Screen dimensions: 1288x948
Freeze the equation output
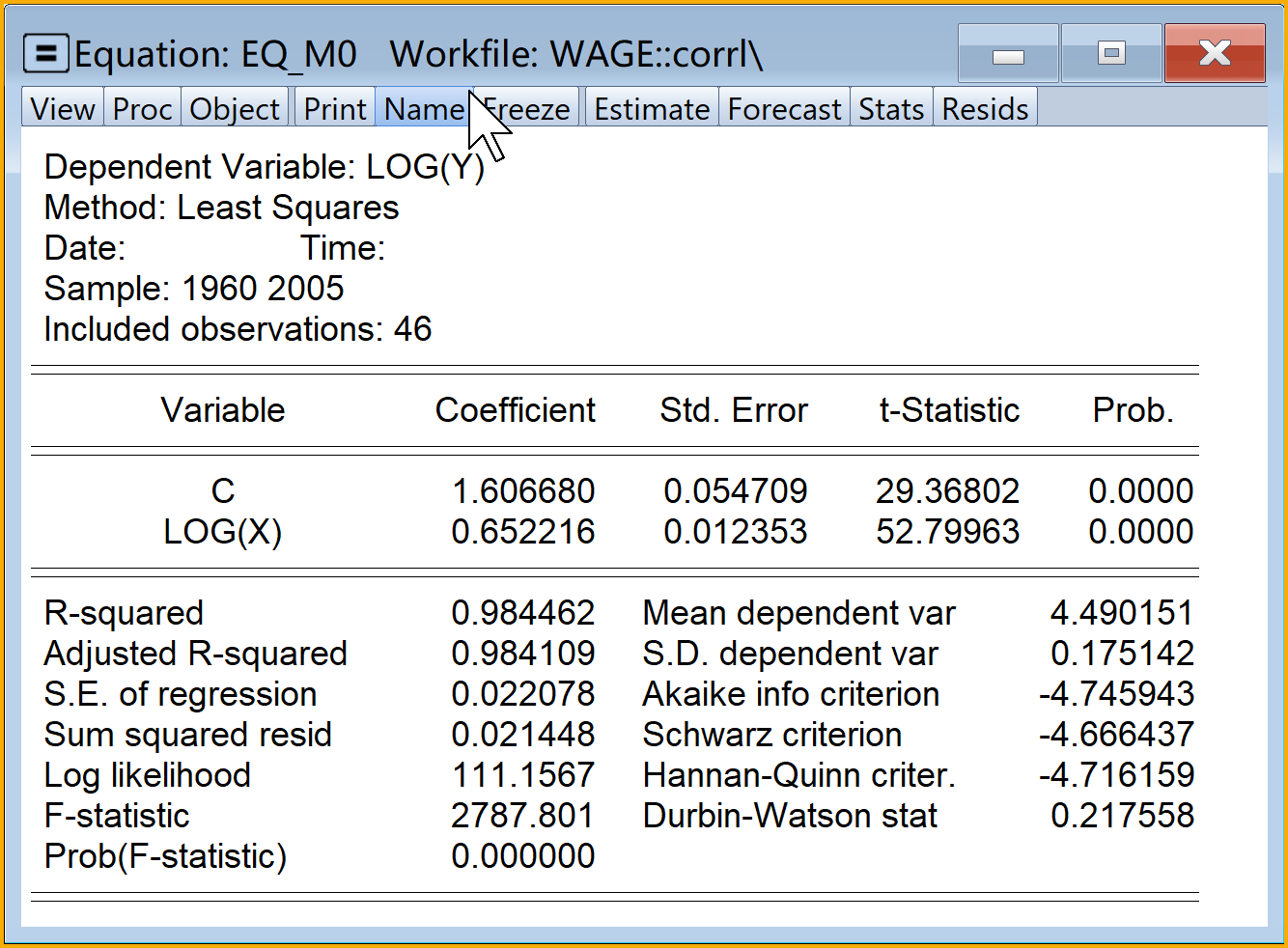531,109
